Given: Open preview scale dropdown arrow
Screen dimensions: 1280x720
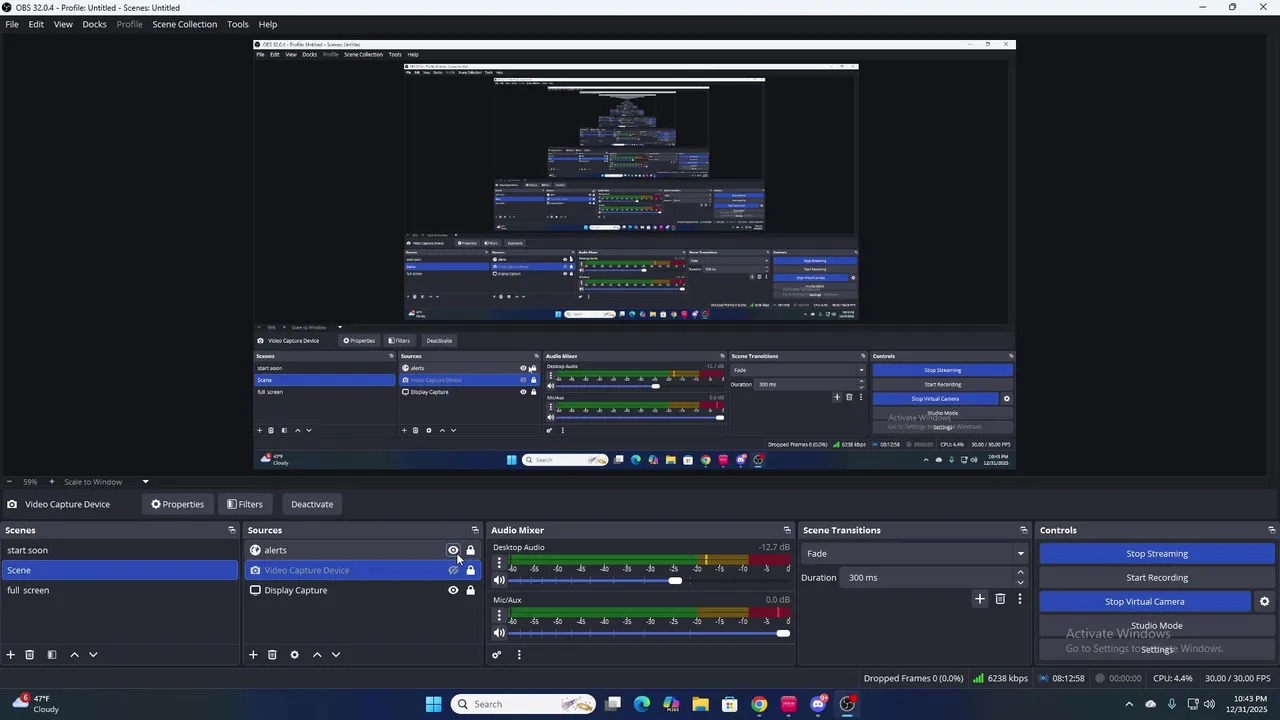Looking at the screenshot, I should [x=145, y=482].
